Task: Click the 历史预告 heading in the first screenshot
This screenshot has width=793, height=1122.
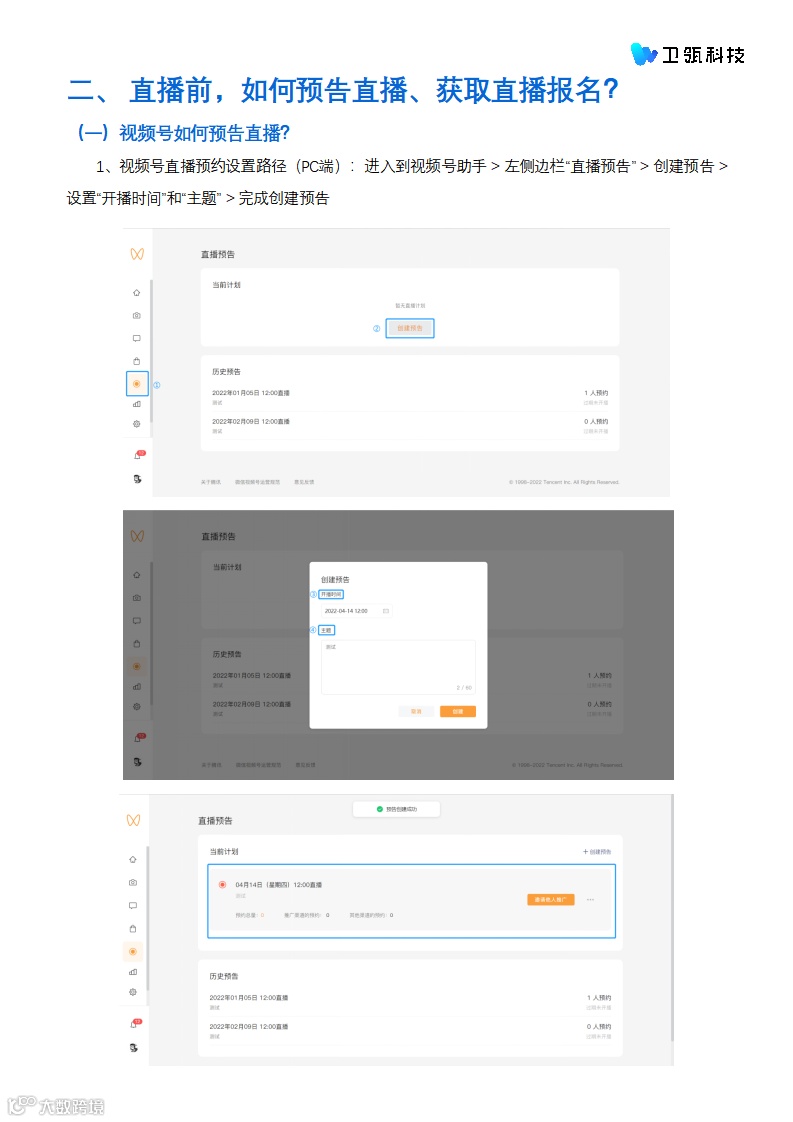Action: point(226,372)
